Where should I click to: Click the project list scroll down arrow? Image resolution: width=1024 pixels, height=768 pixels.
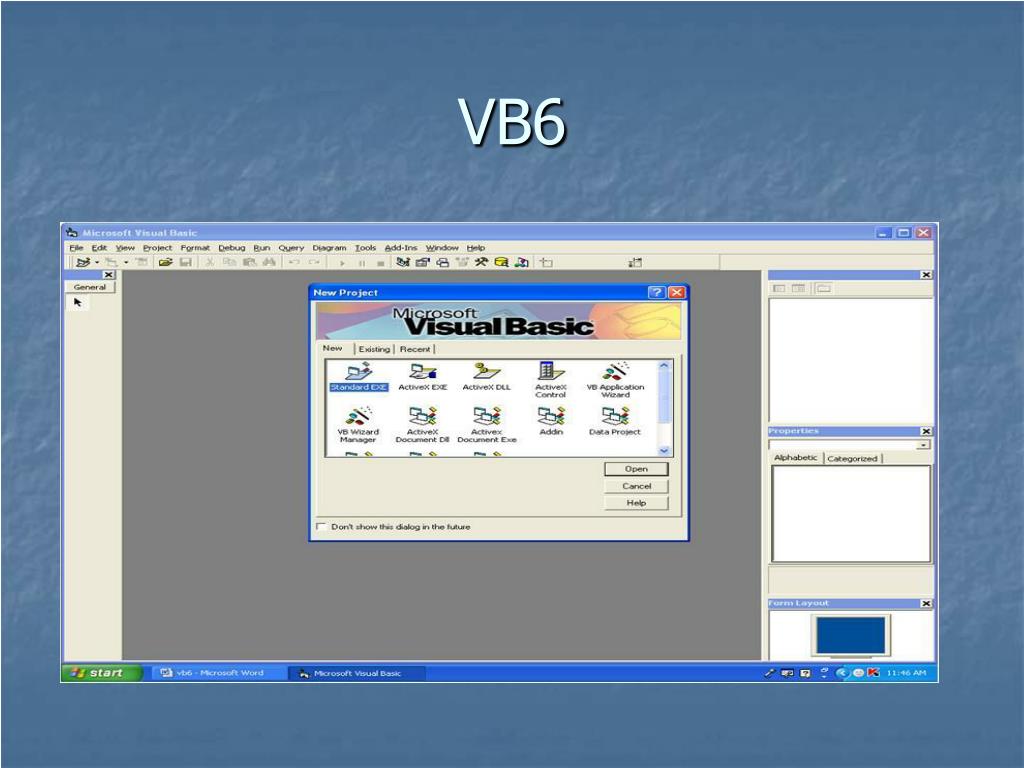664,450
